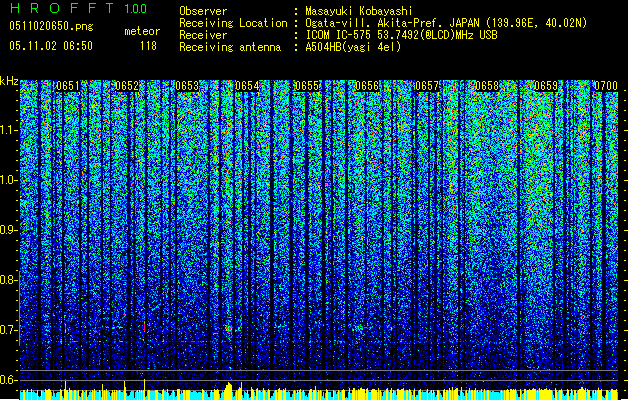The width and height of the screenshot is (629, 400).
Task: Click the HROFFT 1.0.0 title text
Action: click(78, 8)
